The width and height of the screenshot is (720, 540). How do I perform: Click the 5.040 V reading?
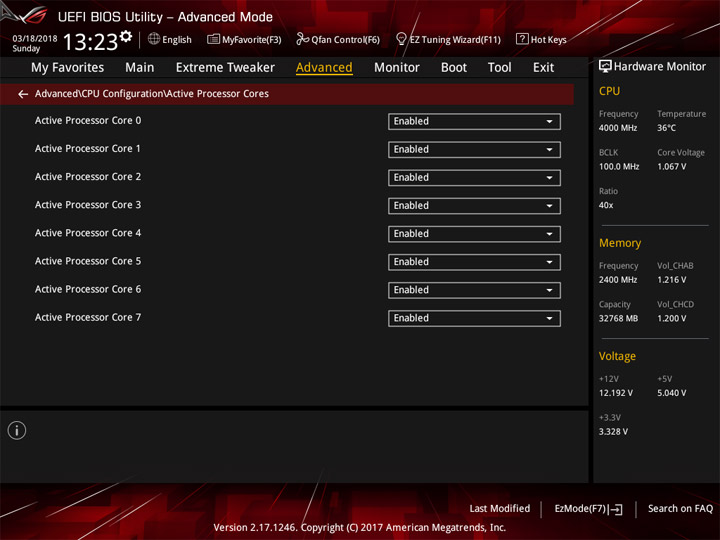click(672, 393)
